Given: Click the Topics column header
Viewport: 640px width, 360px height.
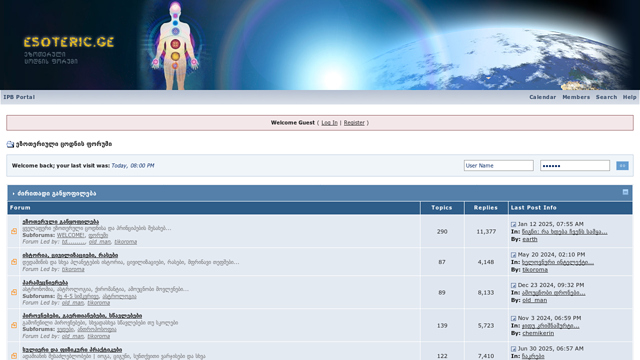Looking at the screenshot, I should tap(442, 208).
